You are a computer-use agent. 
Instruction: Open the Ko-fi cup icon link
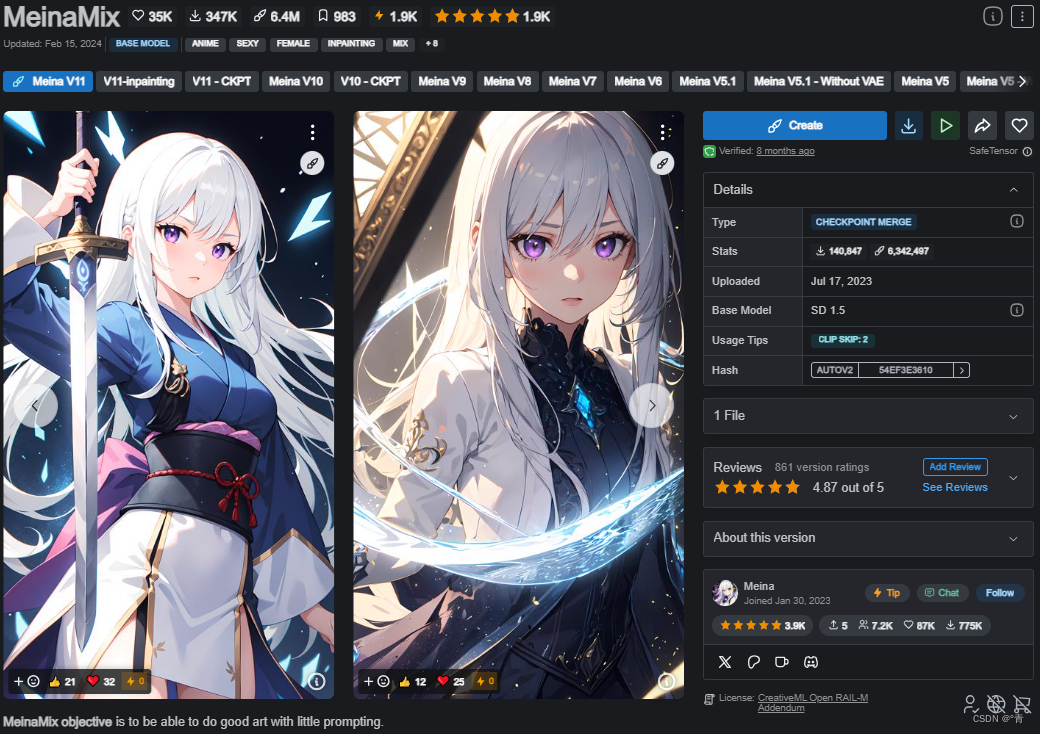(782, 662)
